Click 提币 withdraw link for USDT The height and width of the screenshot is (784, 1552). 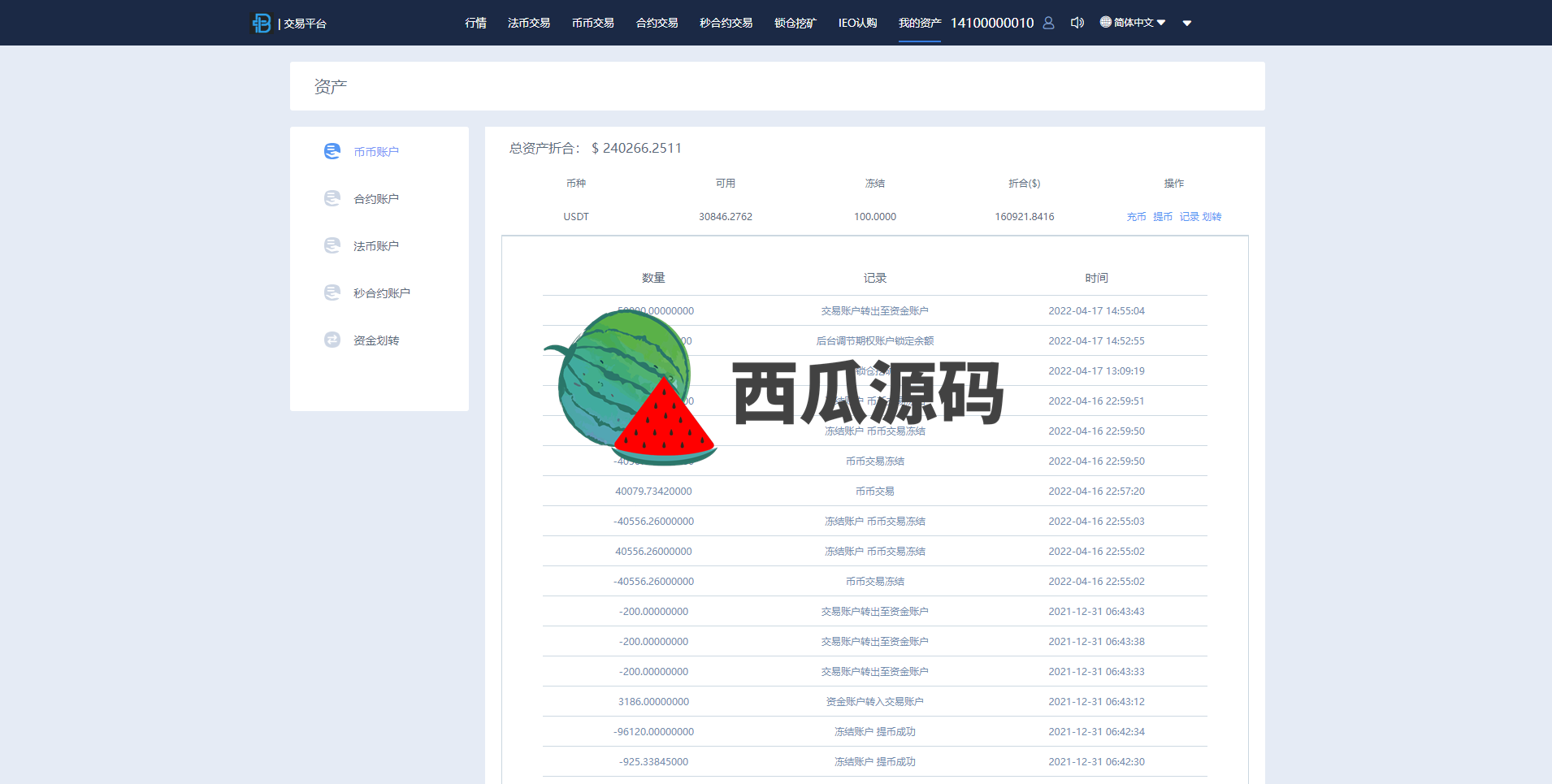tap(1163, 217)
